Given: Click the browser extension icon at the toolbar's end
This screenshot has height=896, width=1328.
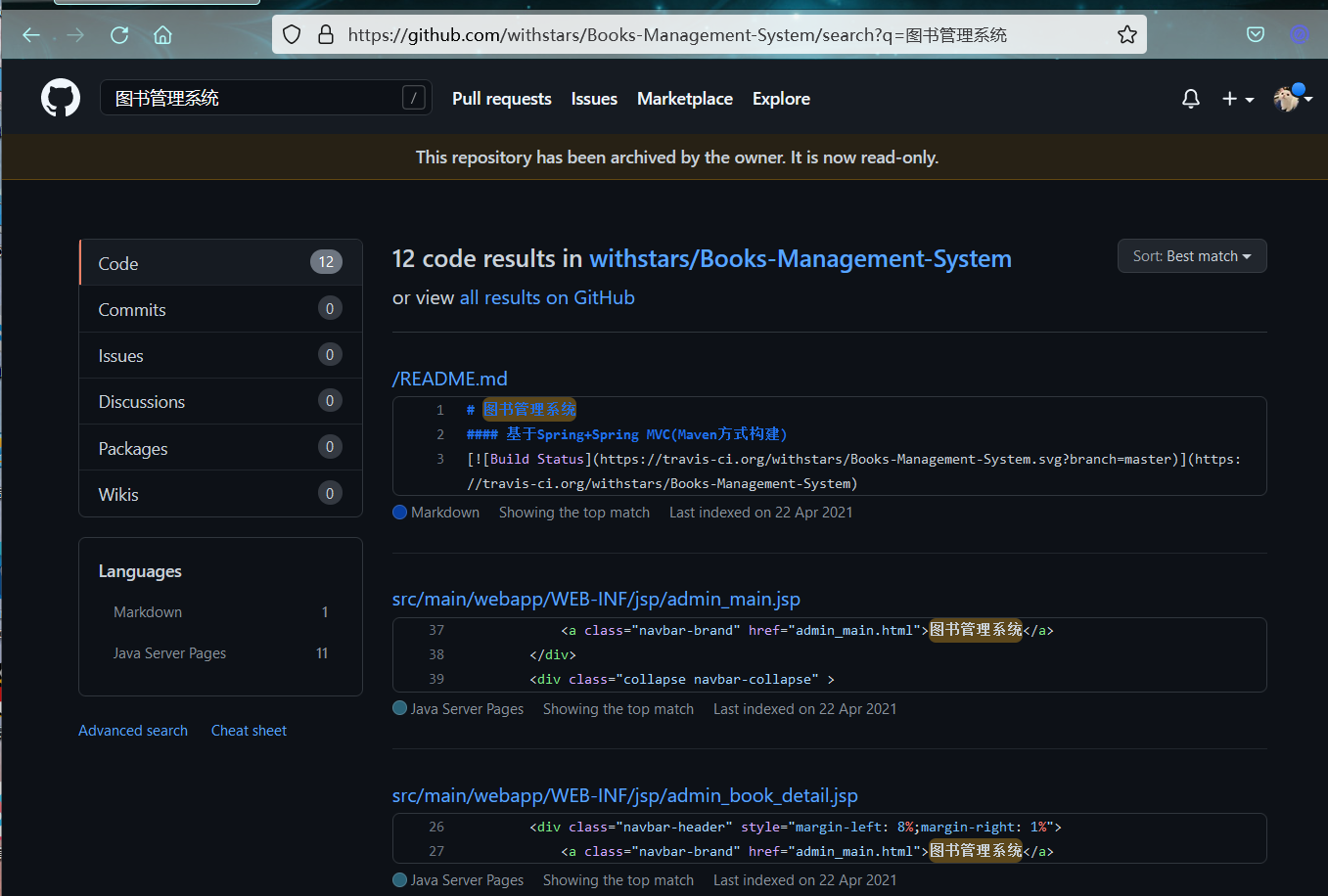Looking at the screenshot, I should [x=1300, y=35].
